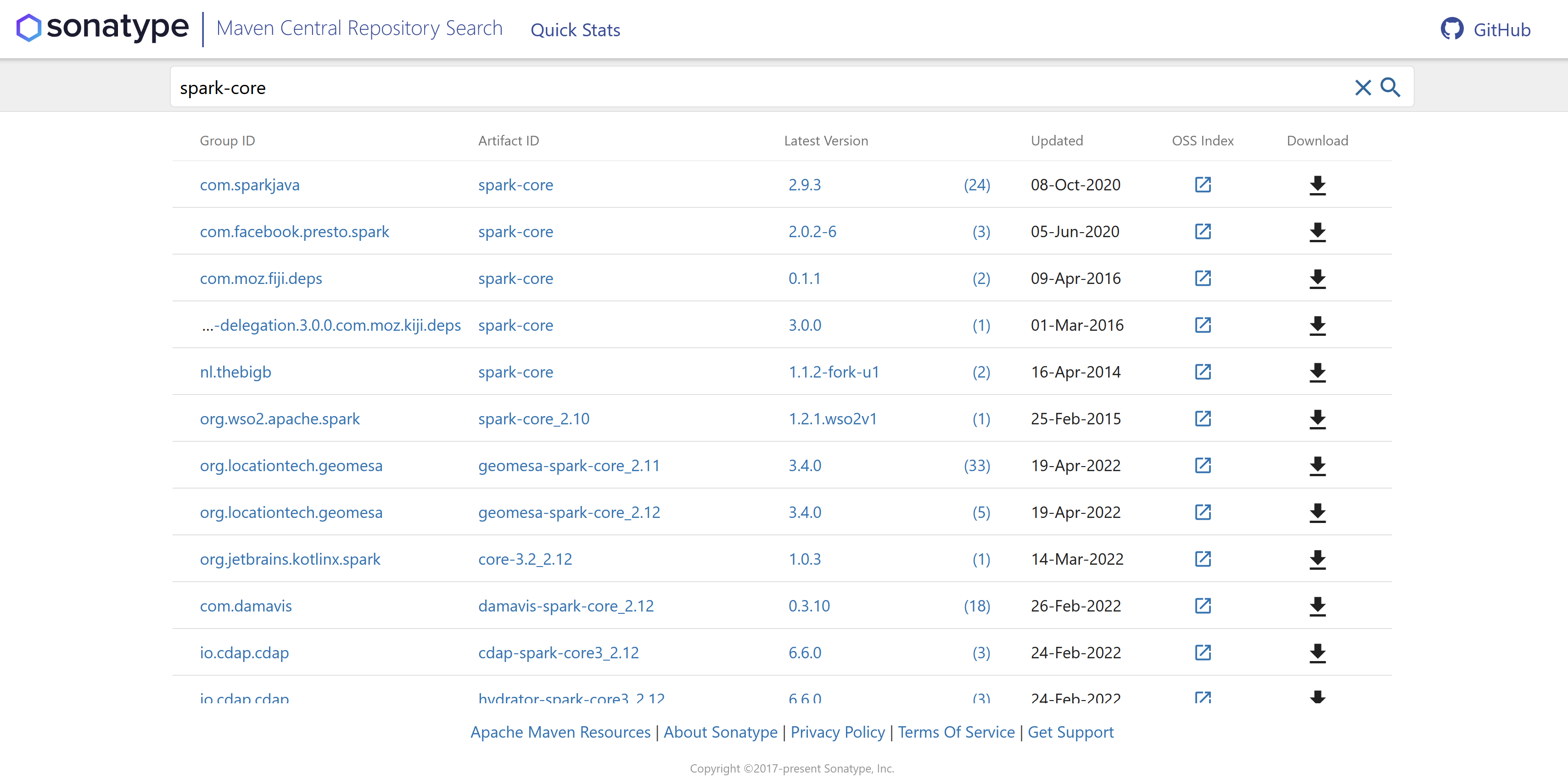This screenshot has width=1568, height=784.
Task: Click the GitHub logo icon
Action: [x=1452, y=29]
